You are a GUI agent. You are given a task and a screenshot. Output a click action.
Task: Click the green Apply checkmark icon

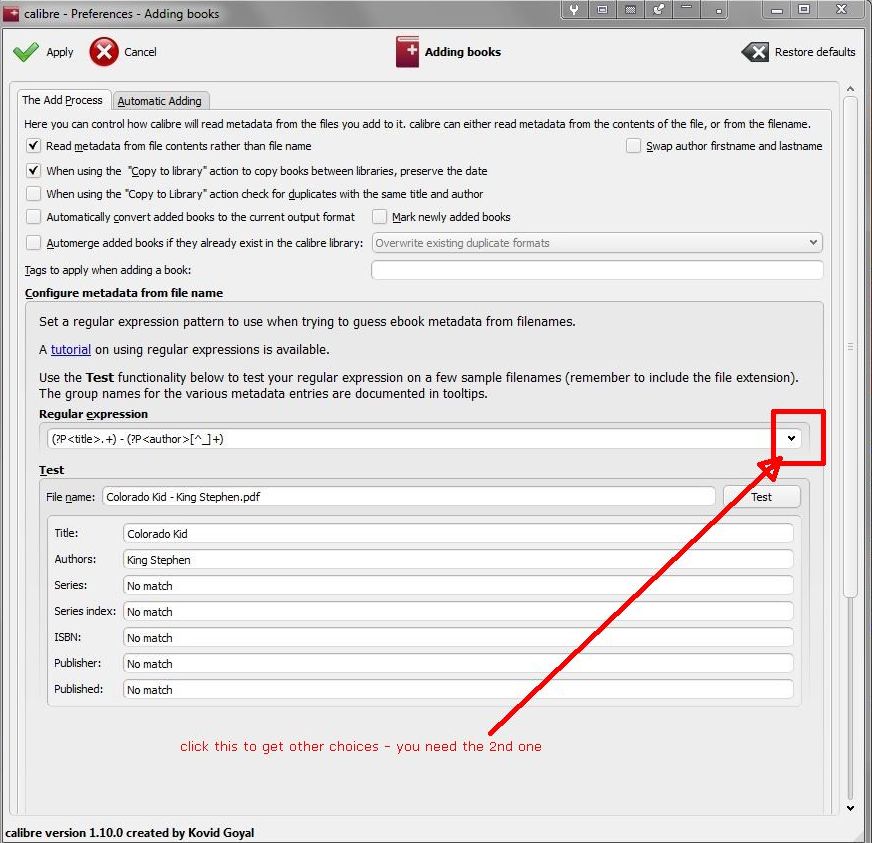pos(26,52)
